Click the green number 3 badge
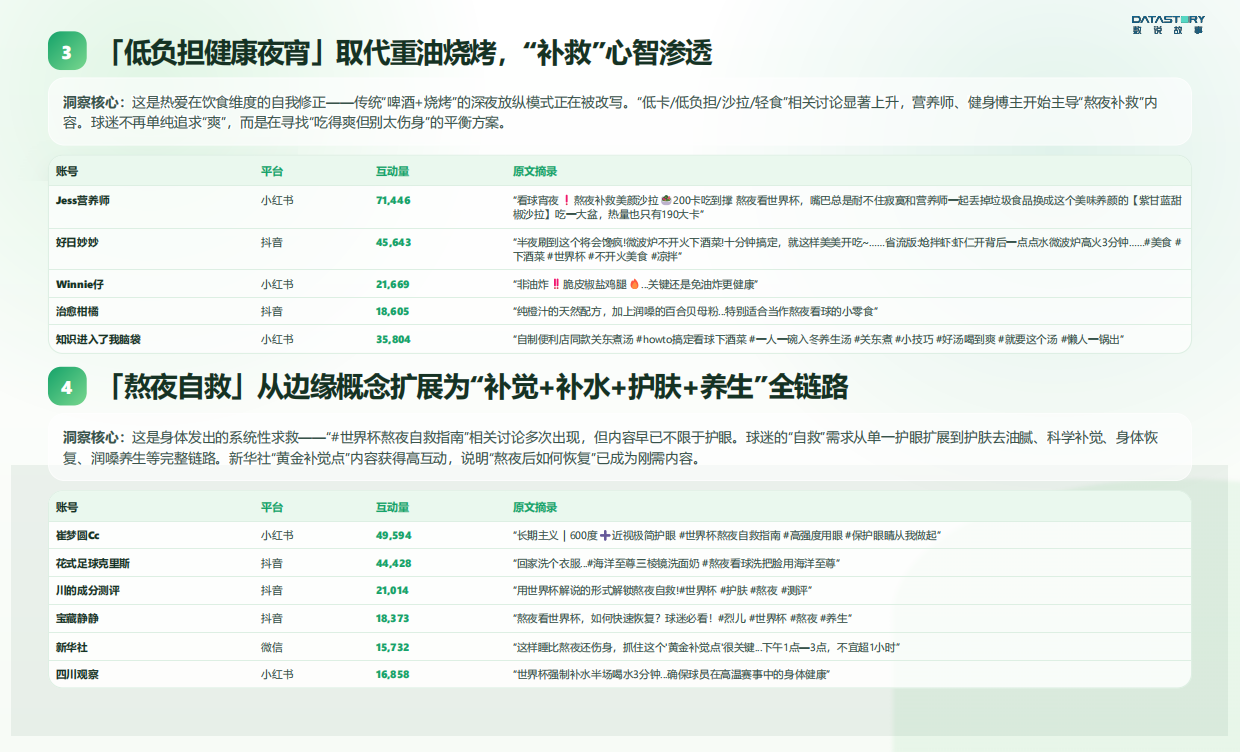 click(67, 52)
